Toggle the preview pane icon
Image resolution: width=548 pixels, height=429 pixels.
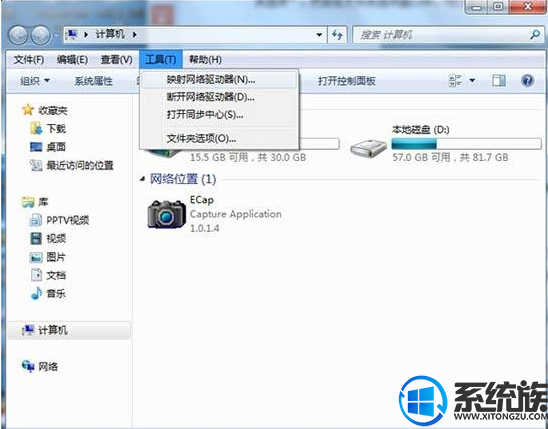499,81
